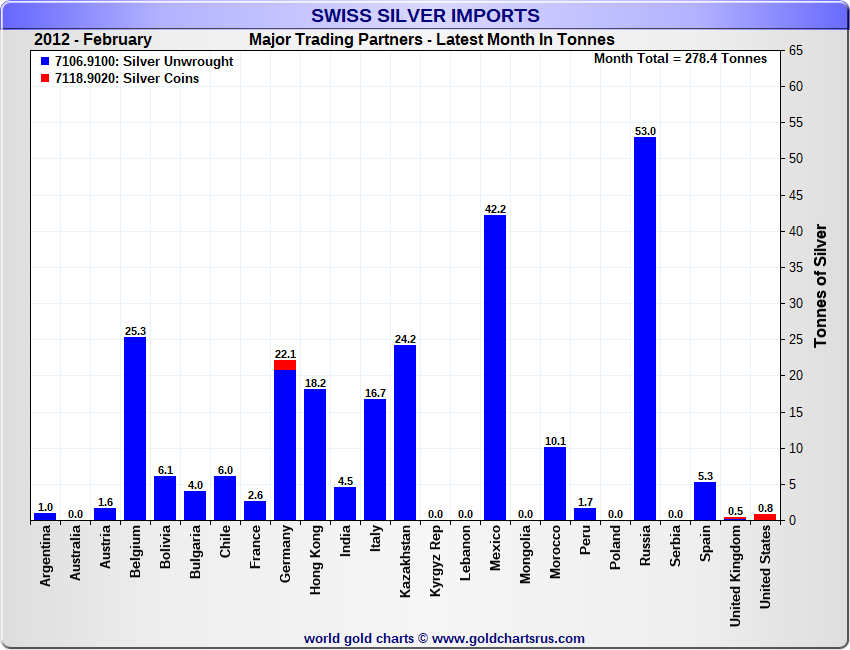Viewport: 850px width, 650px height.
Task: Click the Italy bar labeled 16.7
Action: (x=375, y=460)
